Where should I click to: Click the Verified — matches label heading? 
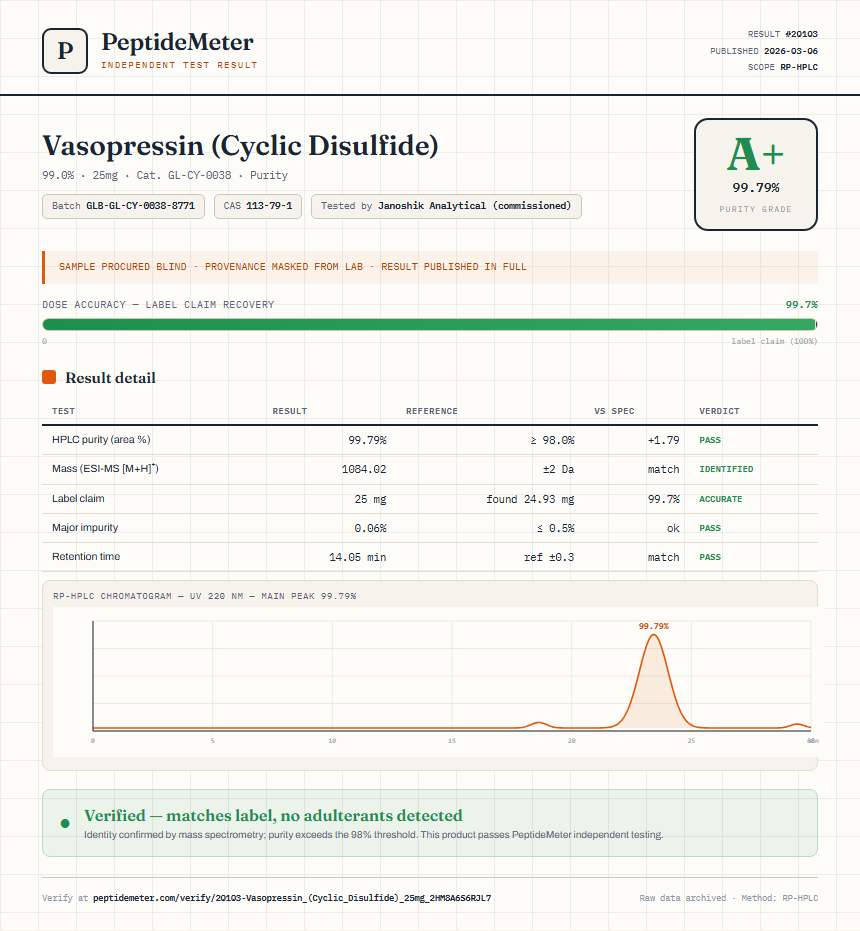[x=273, y=815]
